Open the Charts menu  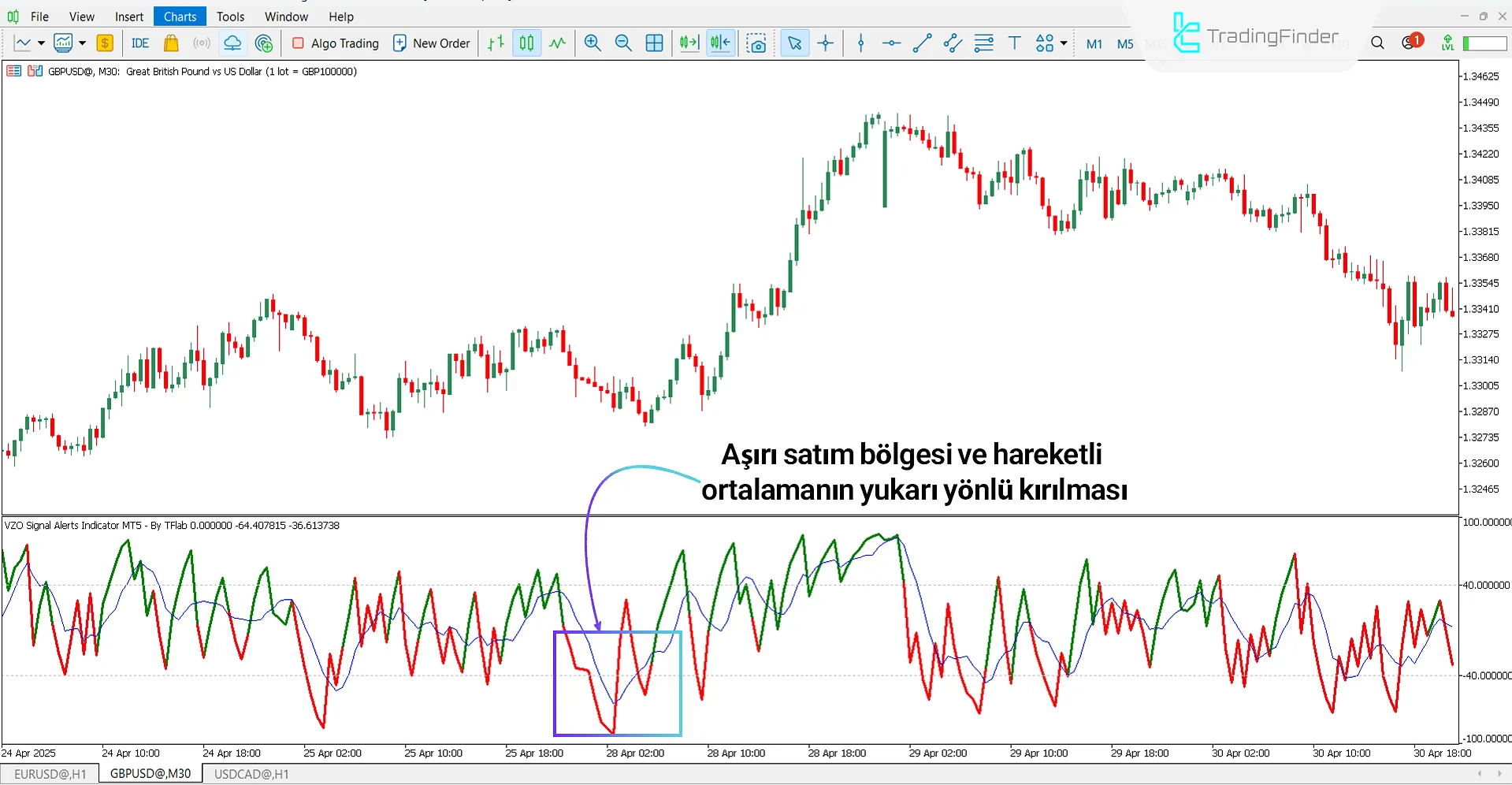[x=180, y=16]
